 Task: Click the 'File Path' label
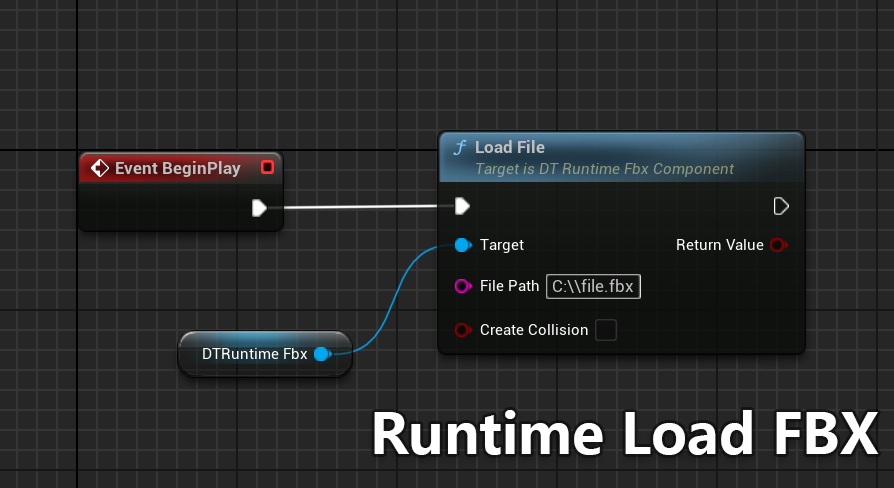[x=509, y=286]
